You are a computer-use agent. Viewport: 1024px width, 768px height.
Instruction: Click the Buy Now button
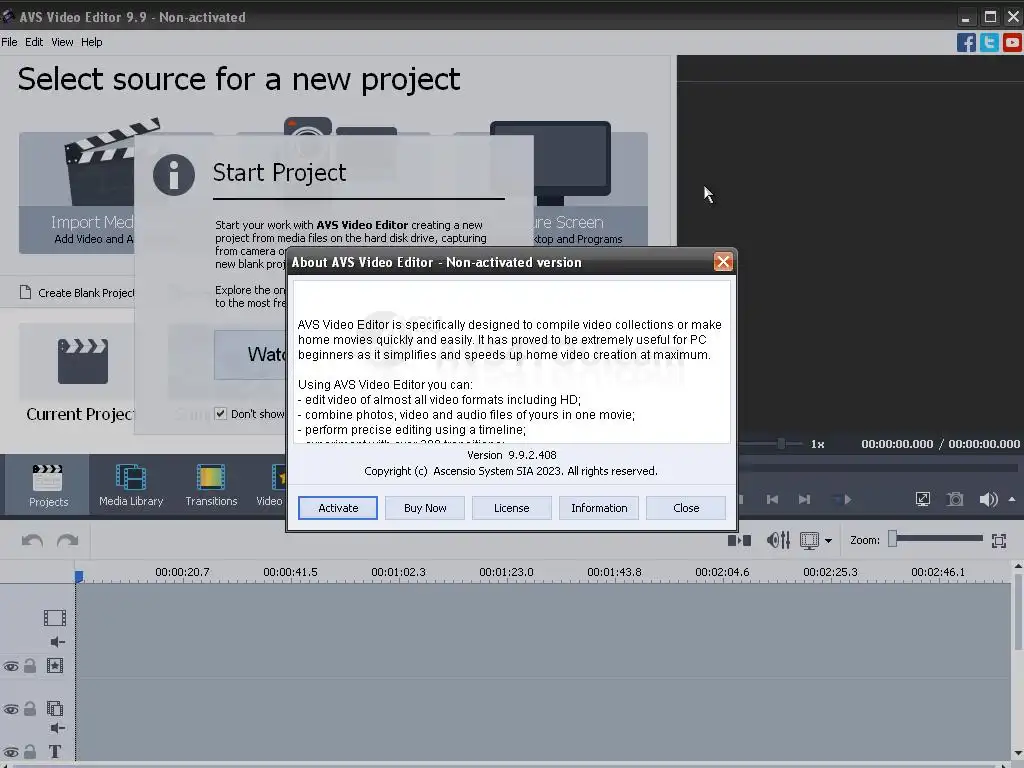pyautogui.click(x=424, y=507)
